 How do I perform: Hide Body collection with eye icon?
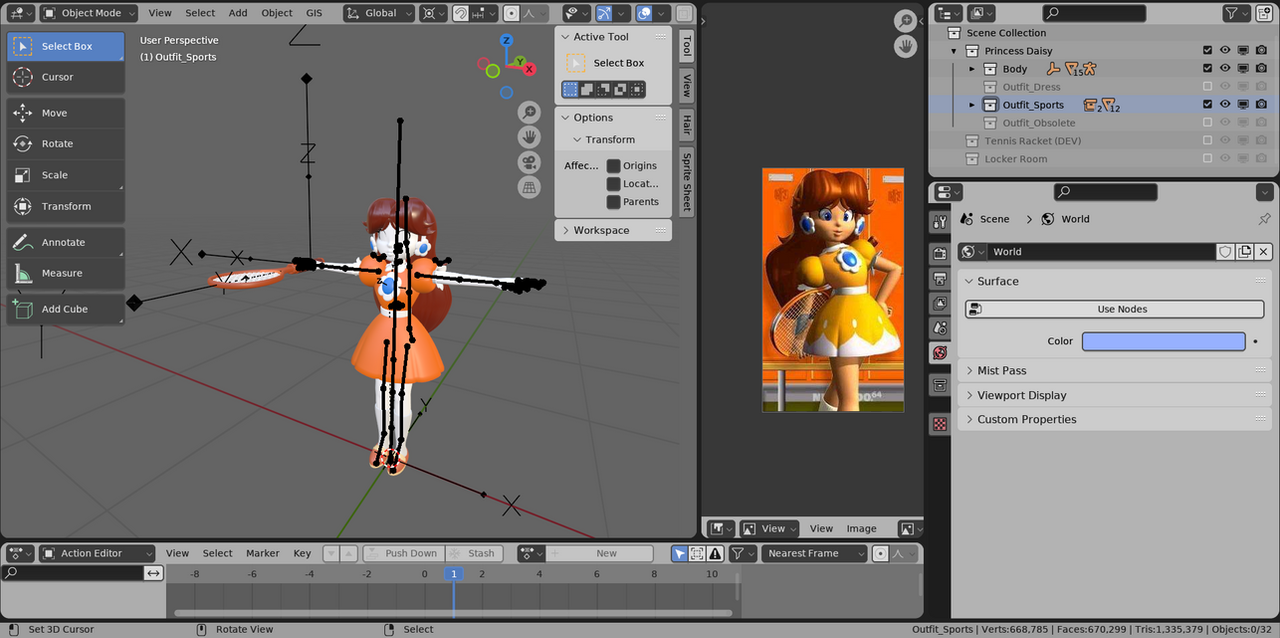click(x=1225, y=69)
